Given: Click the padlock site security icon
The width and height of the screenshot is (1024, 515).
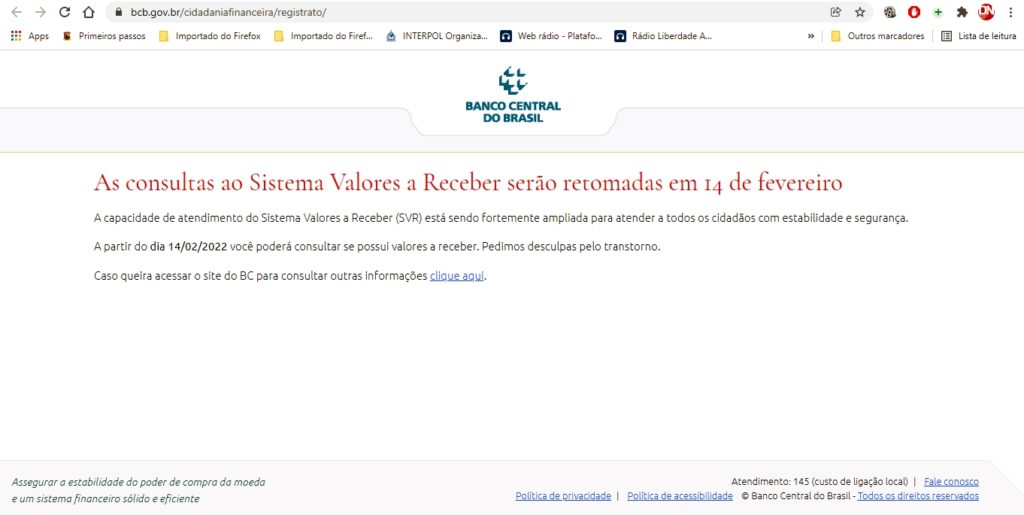Looking at the screenshot, I should [118, 12].
